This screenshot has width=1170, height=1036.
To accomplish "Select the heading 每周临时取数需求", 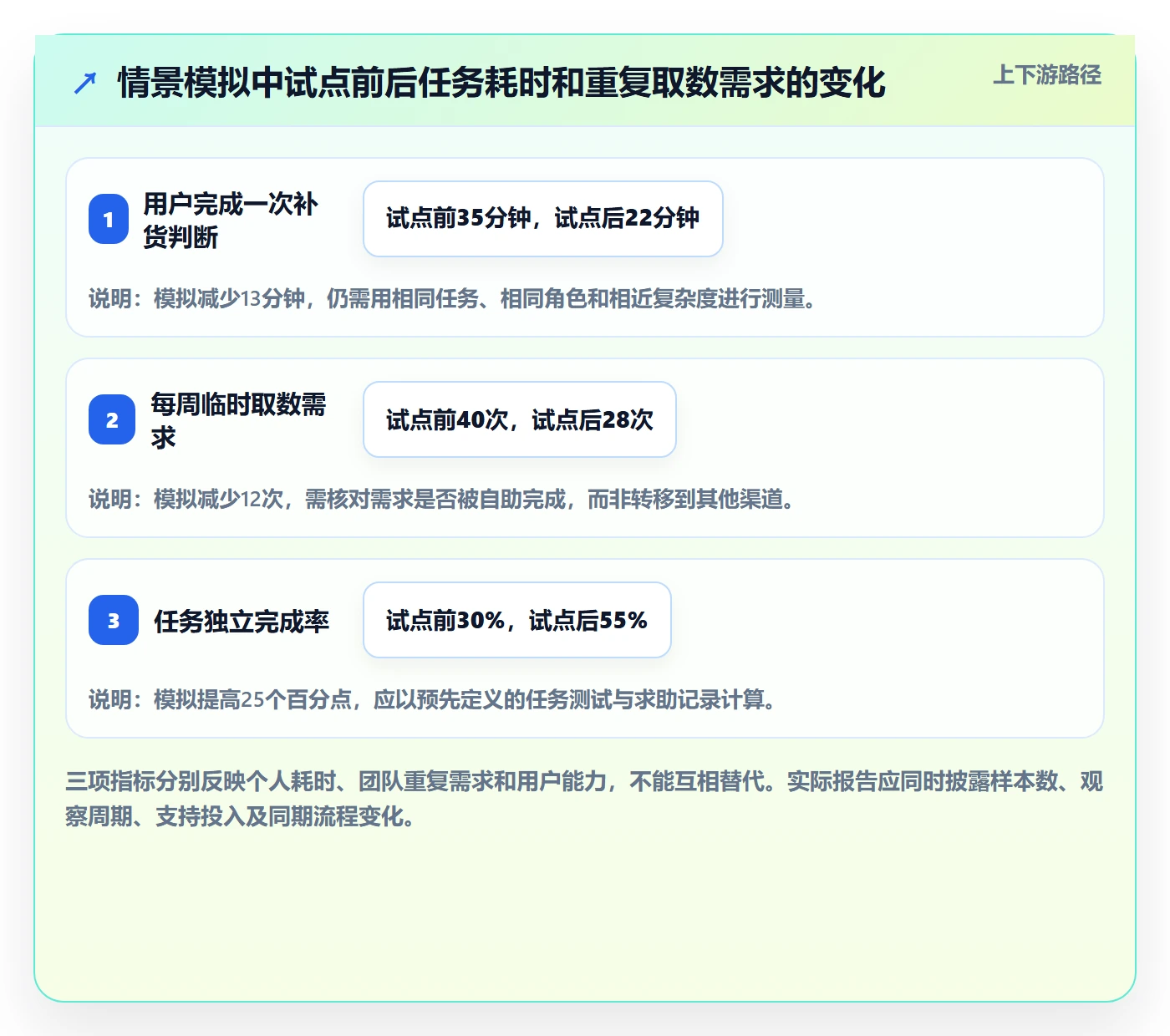I will coord(238,420).
